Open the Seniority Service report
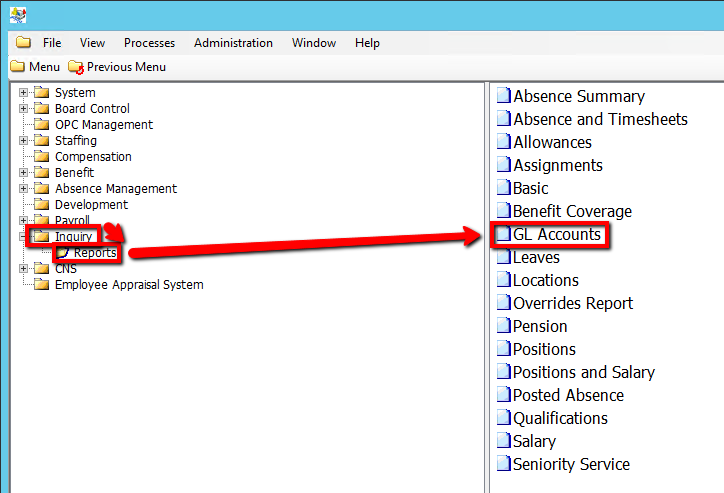Image resolution: width=724 pixels, height=493 pixels. (x=571, y=465)
